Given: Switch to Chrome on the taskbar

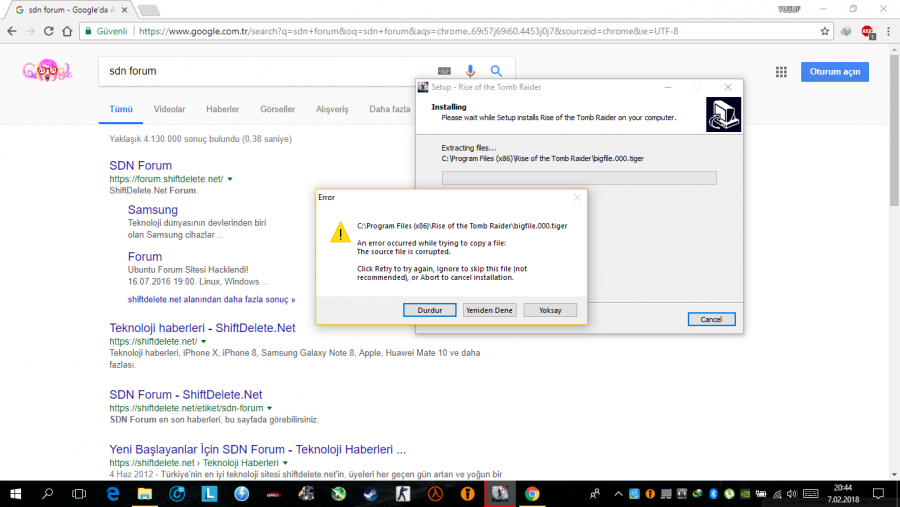Looking at the screenshot, I should click(532, 494).
